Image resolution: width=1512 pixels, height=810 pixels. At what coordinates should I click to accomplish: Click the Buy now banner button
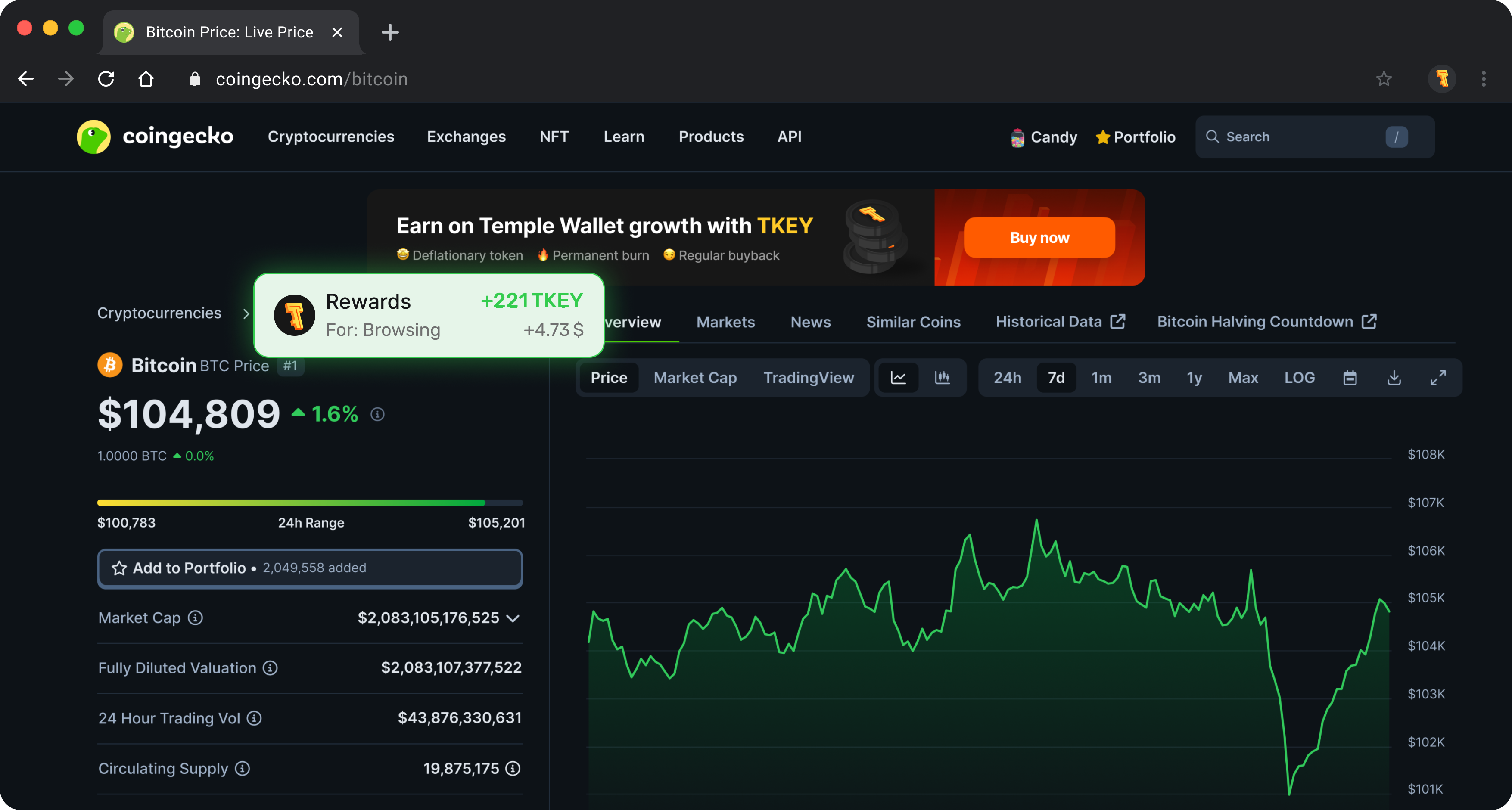coord(1039,238)
